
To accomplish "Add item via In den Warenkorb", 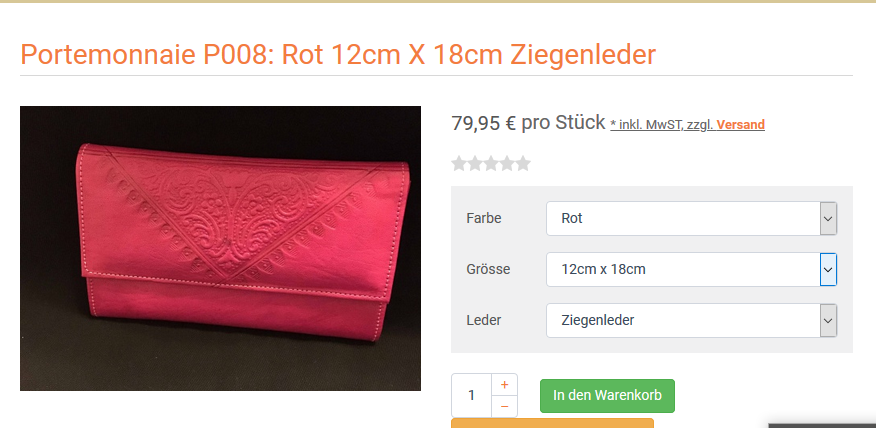I will point(607,396).
